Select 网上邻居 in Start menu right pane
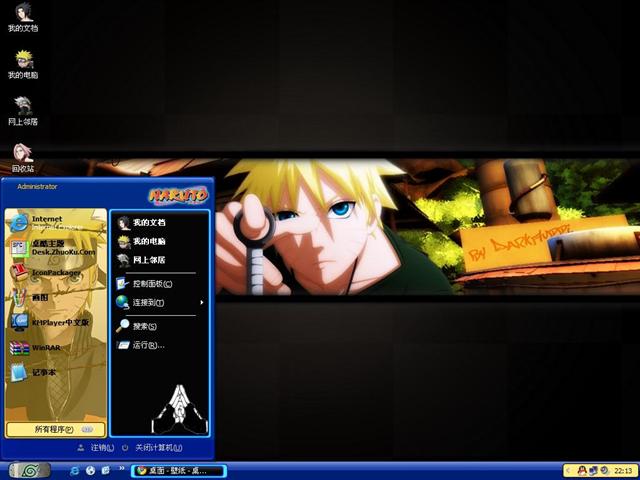This screenshot has width=640, height=480. point(160,260)
